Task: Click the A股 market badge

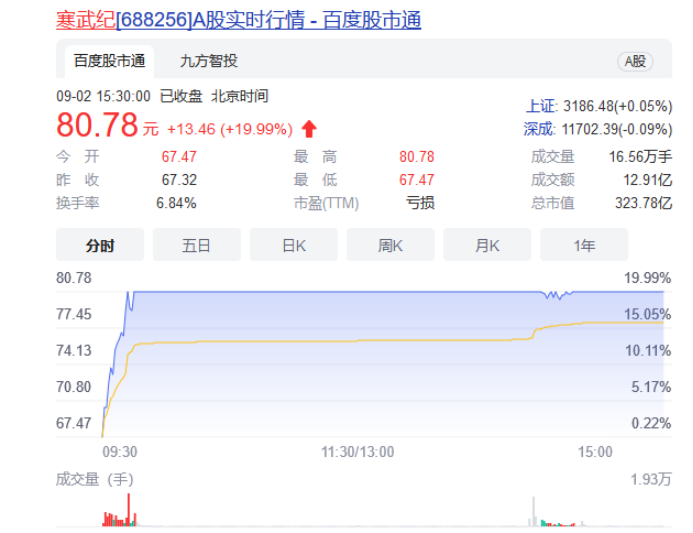Action: (x=635, y=61)
